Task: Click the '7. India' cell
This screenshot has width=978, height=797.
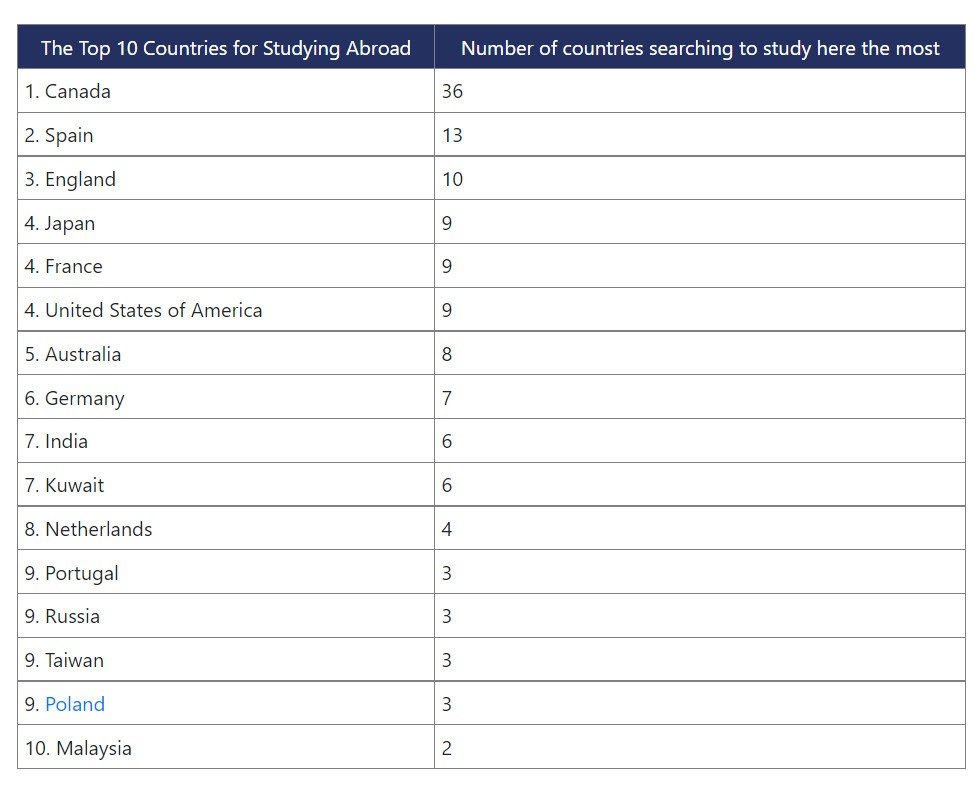Action: pos(226,441)
